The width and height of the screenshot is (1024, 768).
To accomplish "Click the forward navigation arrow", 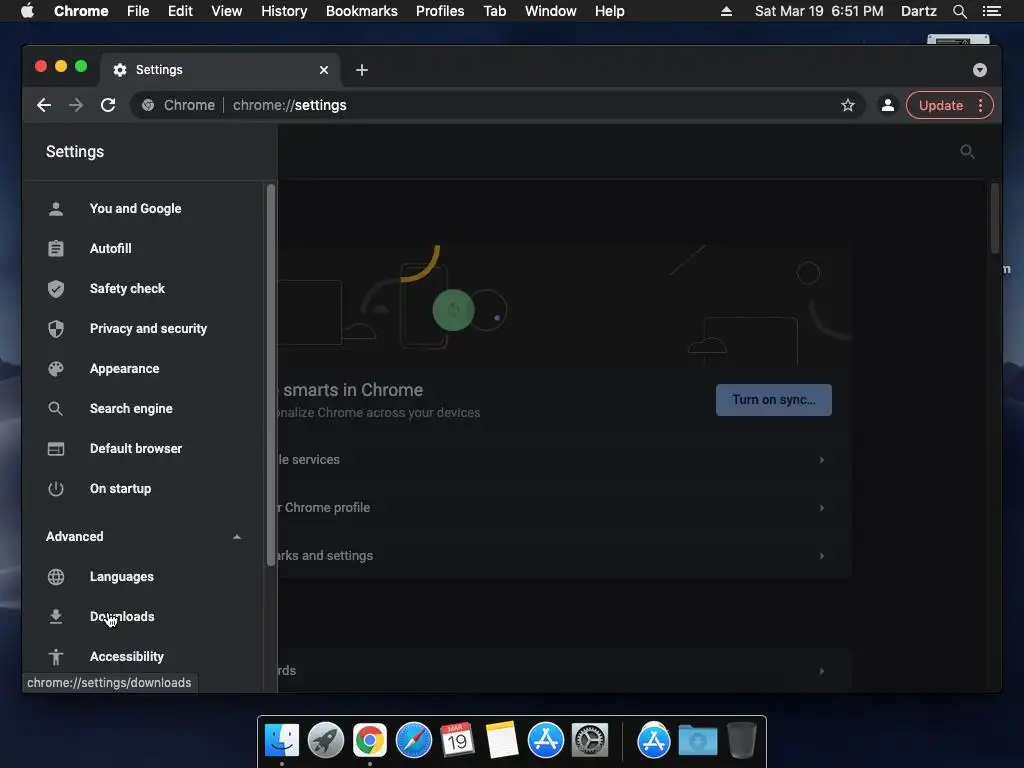I will [76, 105].
